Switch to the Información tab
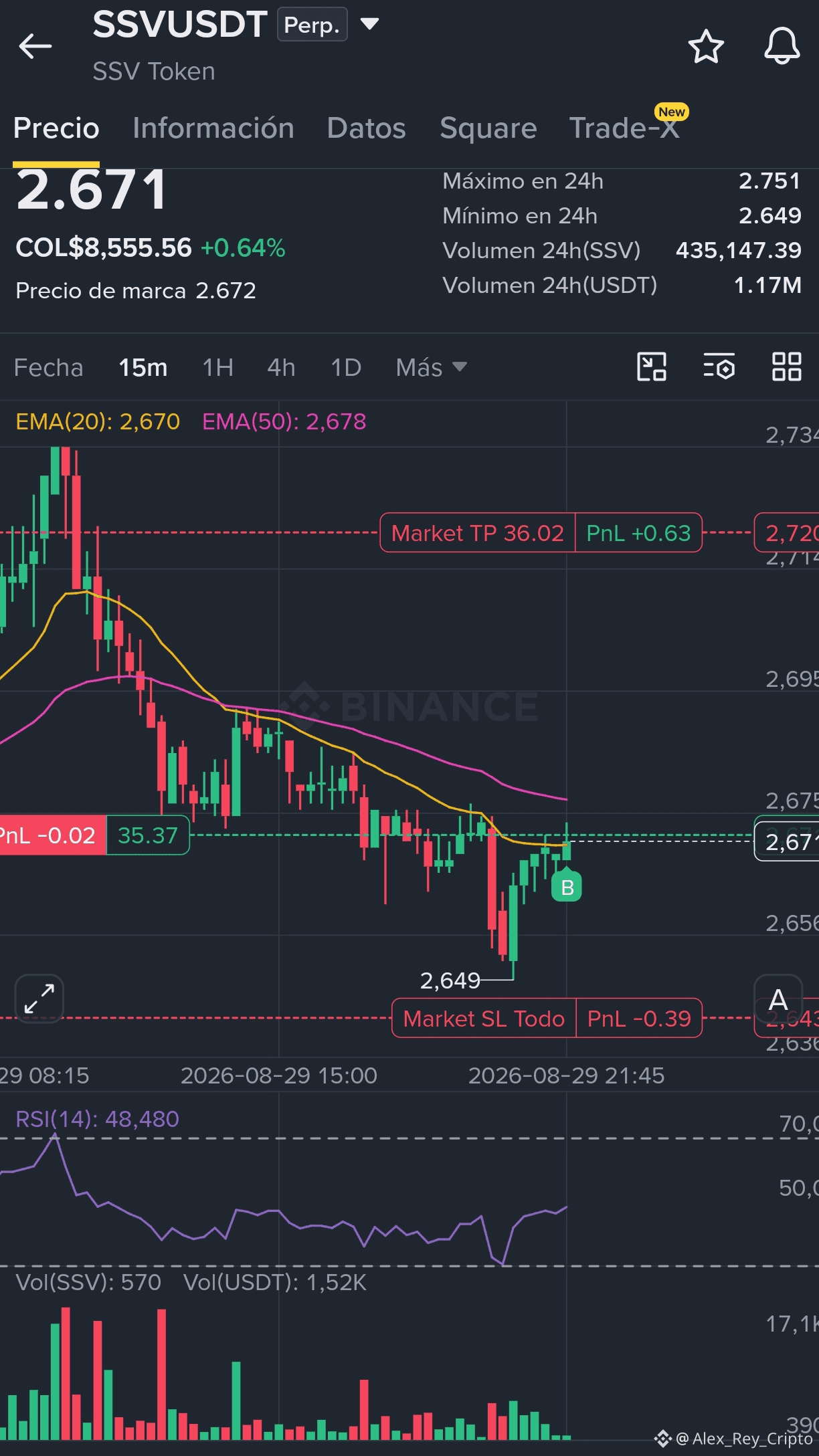819x1456 pixels. [x=213, y=128]
